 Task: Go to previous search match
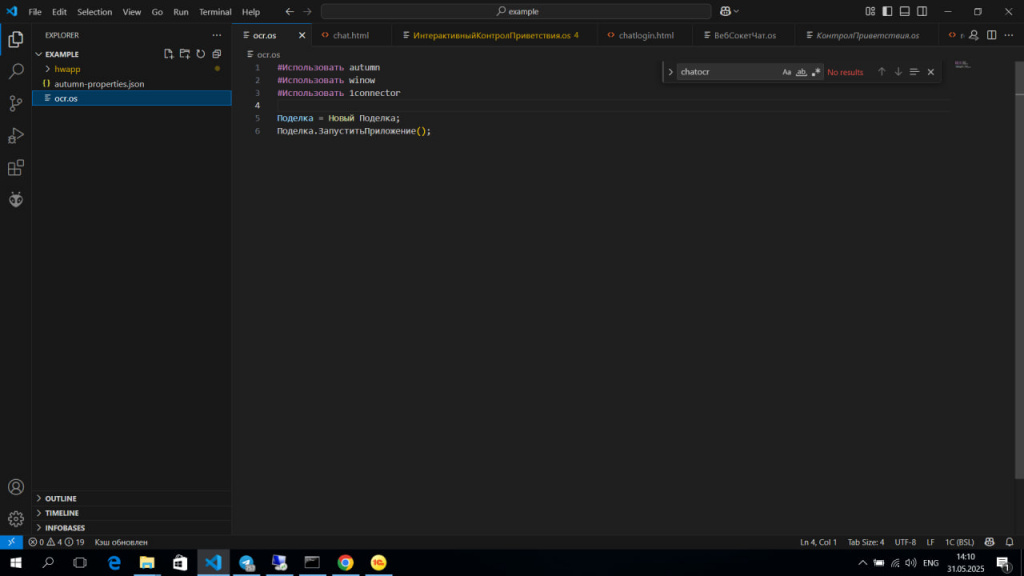pos(882,72)
